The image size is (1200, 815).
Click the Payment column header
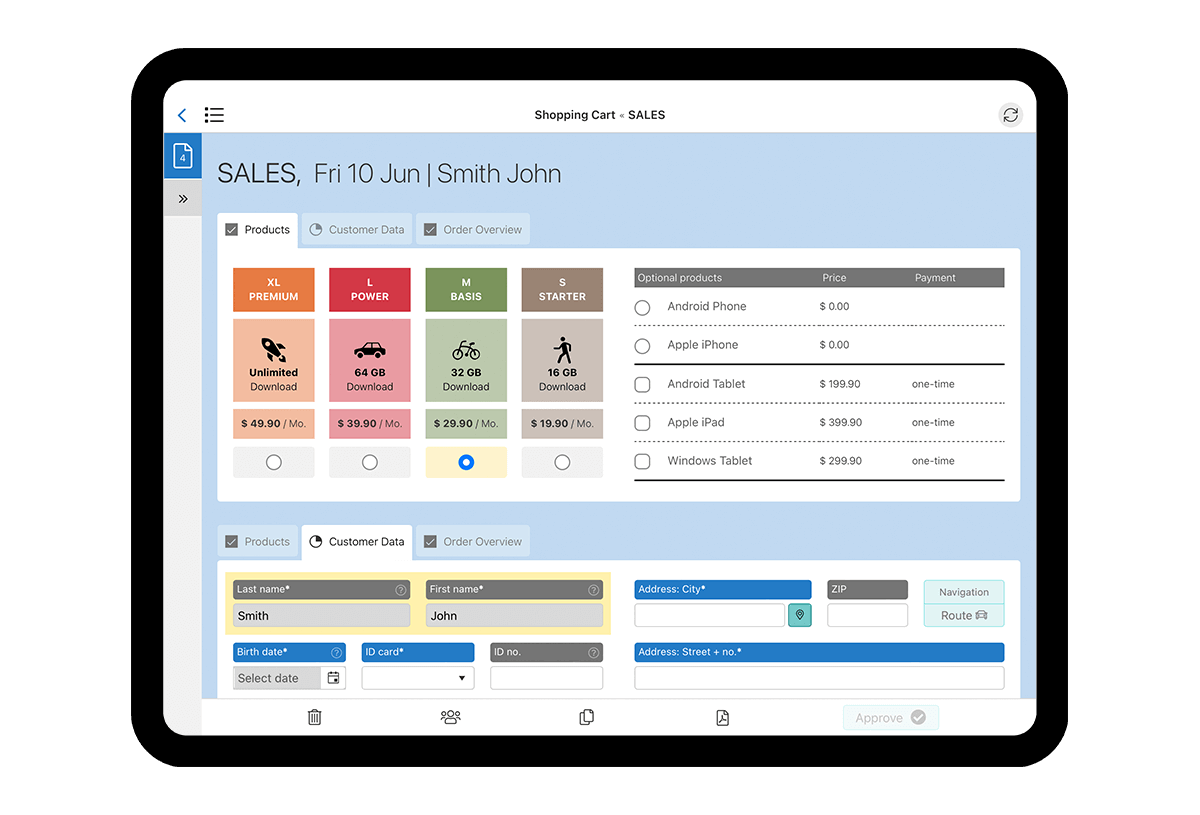pyautogui.click(x=935, y=278)
